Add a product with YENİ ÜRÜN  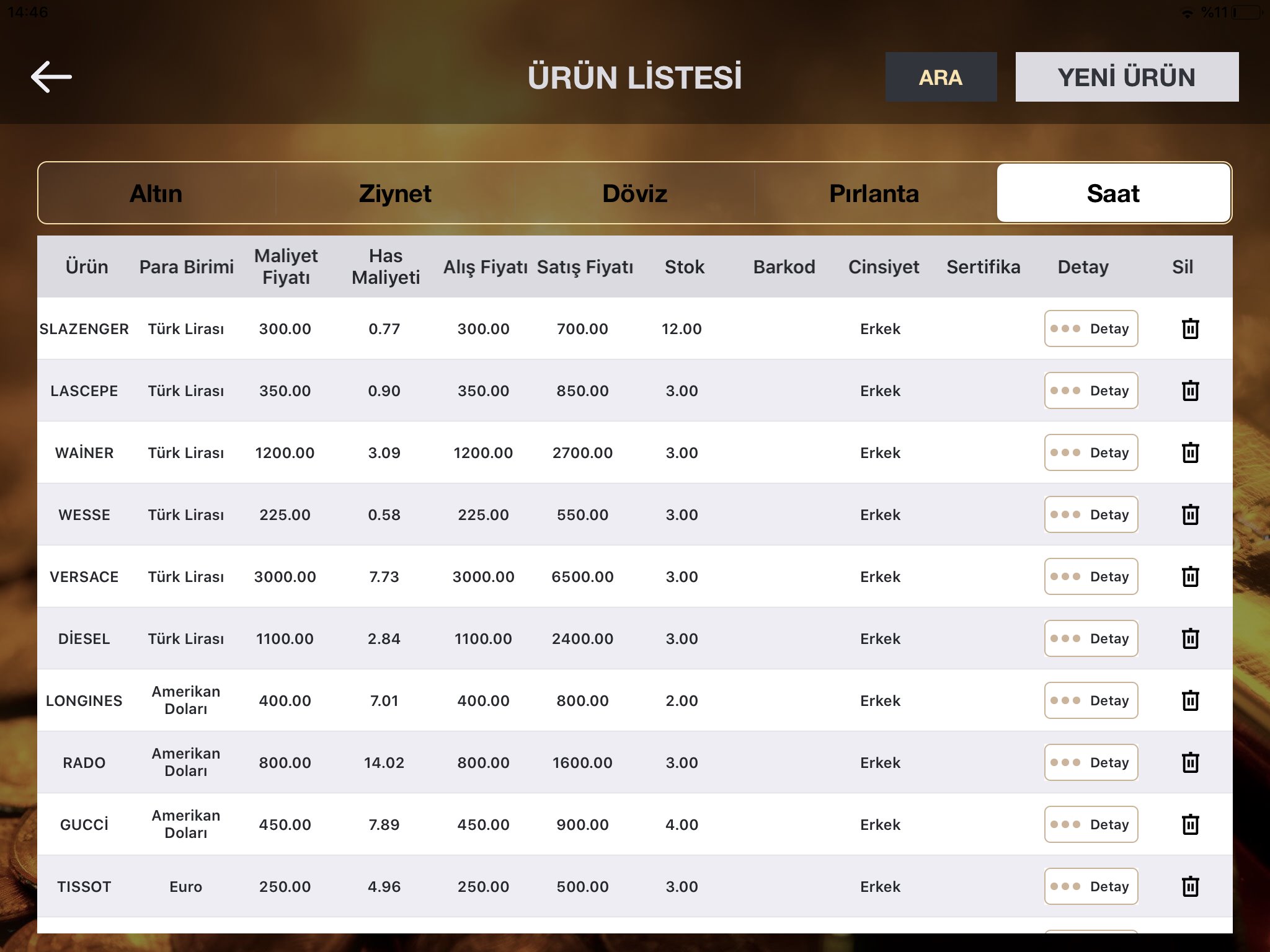coord(1127,77)
